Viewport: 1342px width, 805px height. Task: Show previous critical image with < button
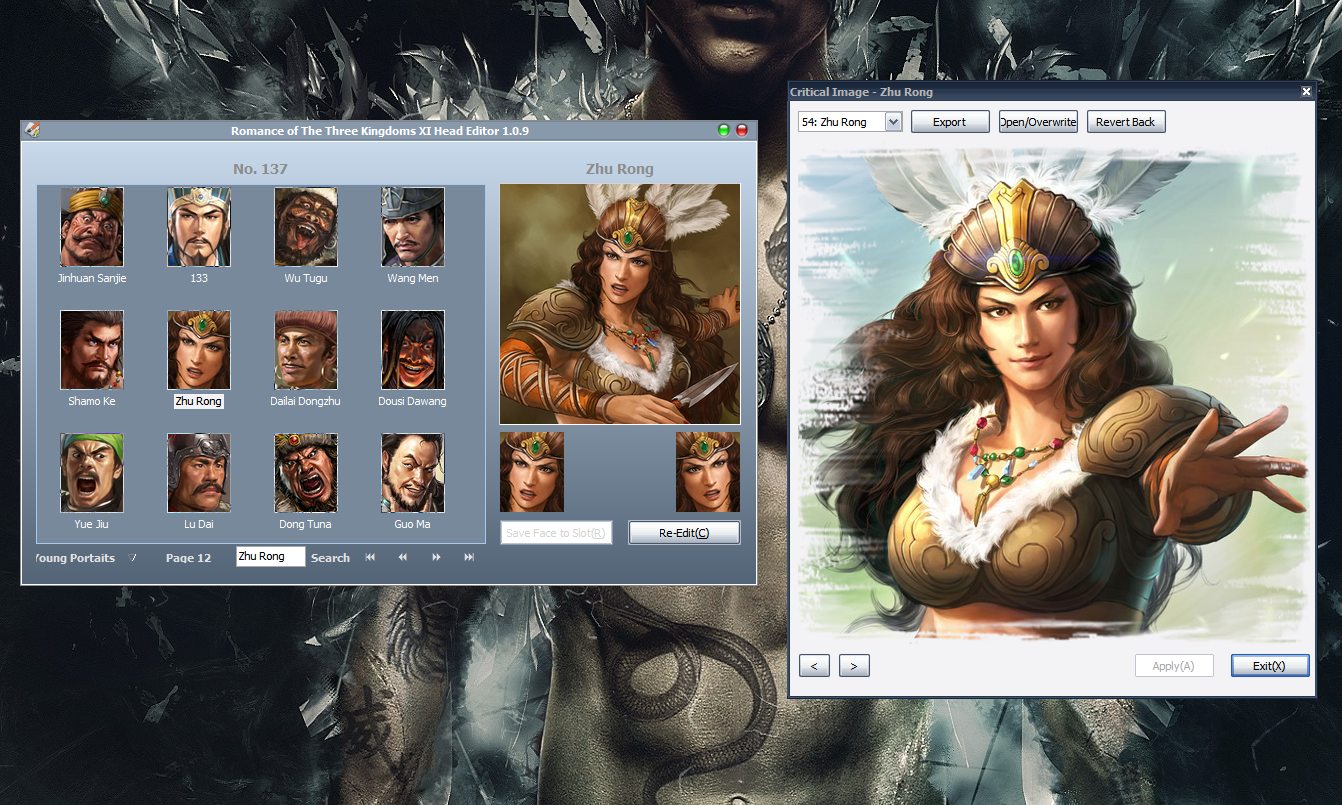coord(814,666)
